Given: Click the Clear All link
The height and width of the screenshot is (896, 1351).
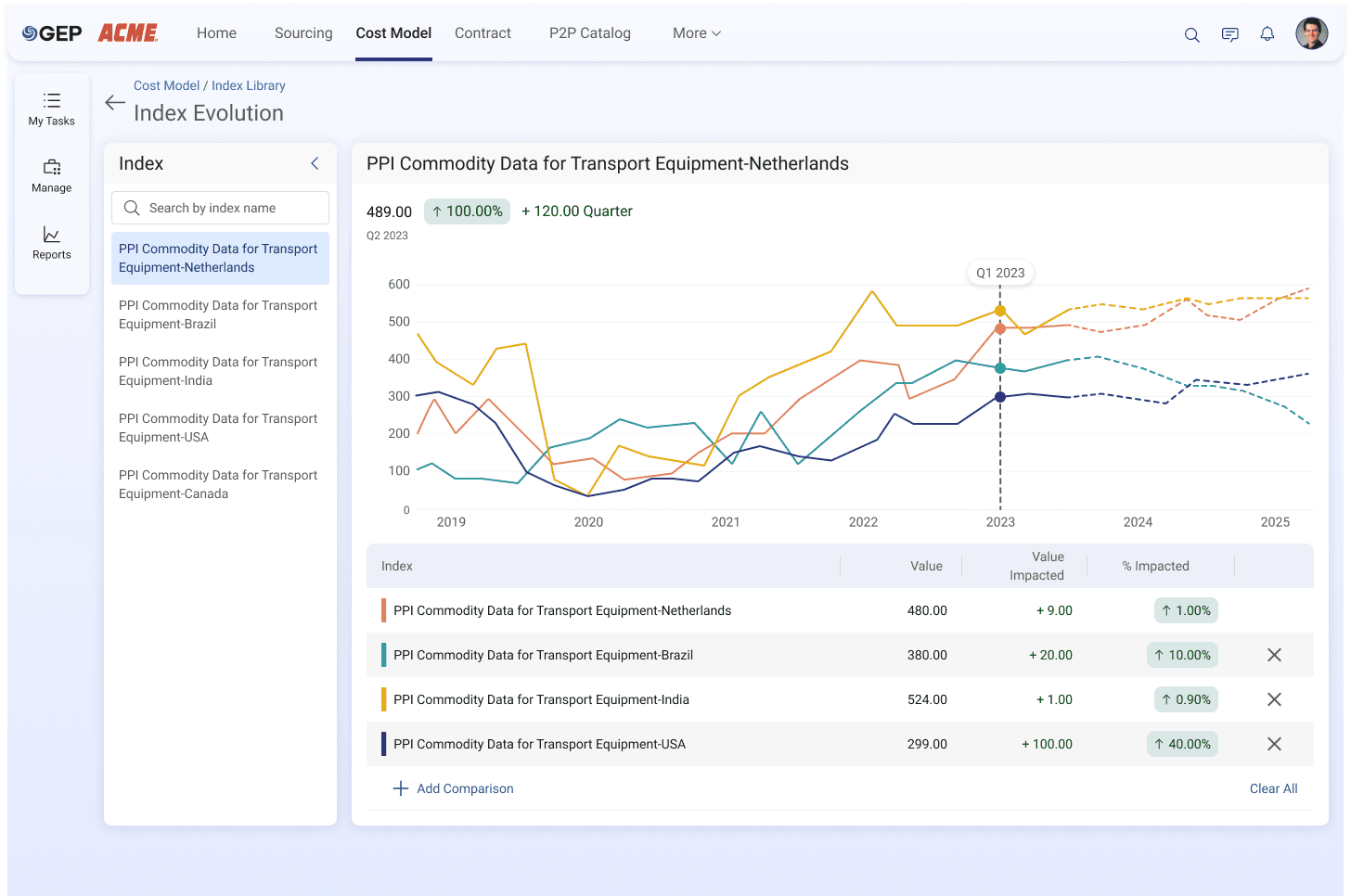Looking at the screenshot, I should tap(1273, 788).
